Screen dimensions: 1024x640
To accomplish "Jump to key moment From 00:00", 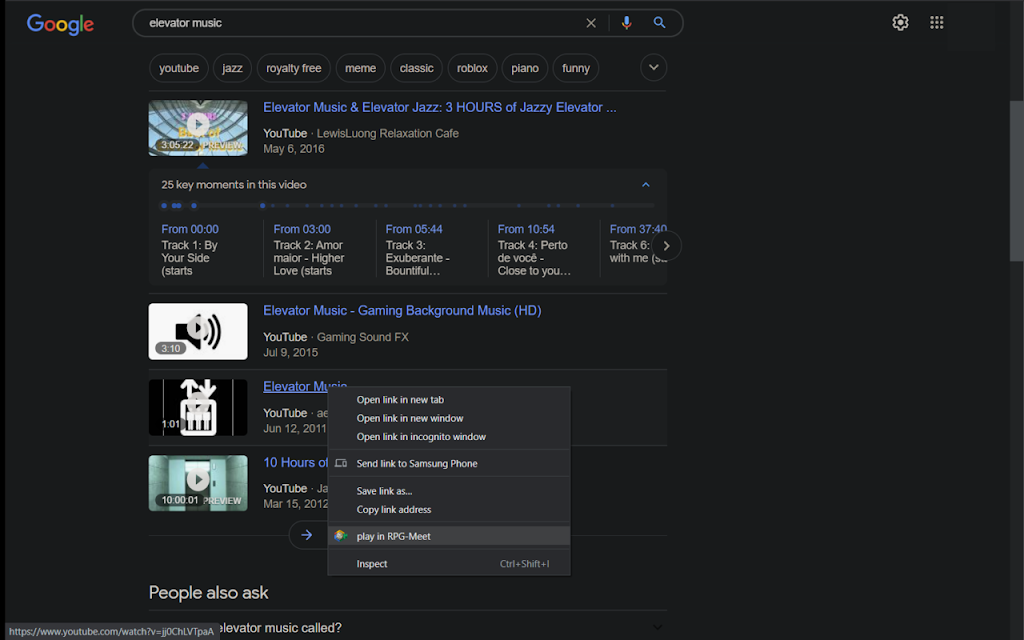I will [x=190, y=229].
